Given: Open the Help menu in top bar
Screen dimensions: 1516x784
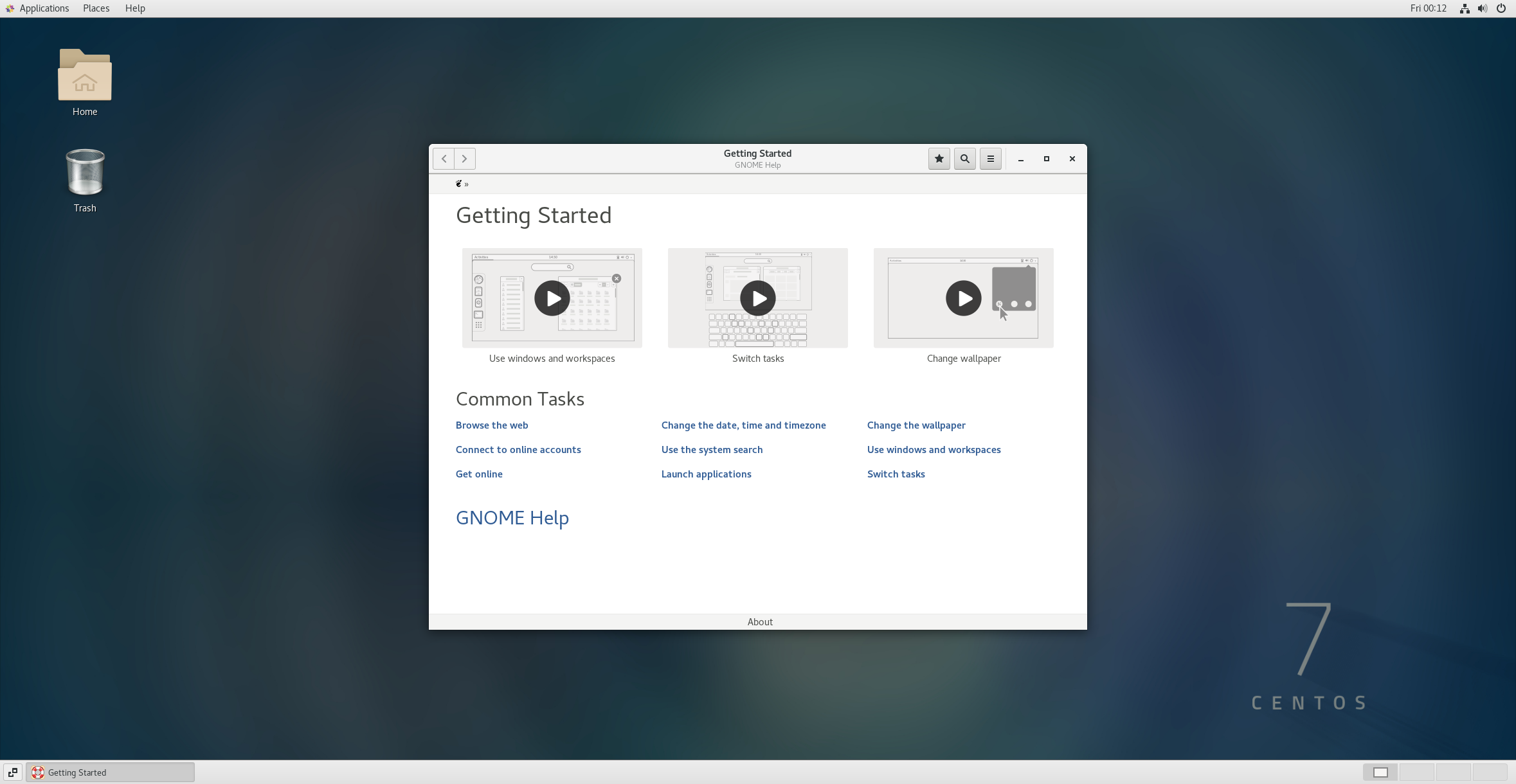Looking at the screenshot, I should 135,8.
